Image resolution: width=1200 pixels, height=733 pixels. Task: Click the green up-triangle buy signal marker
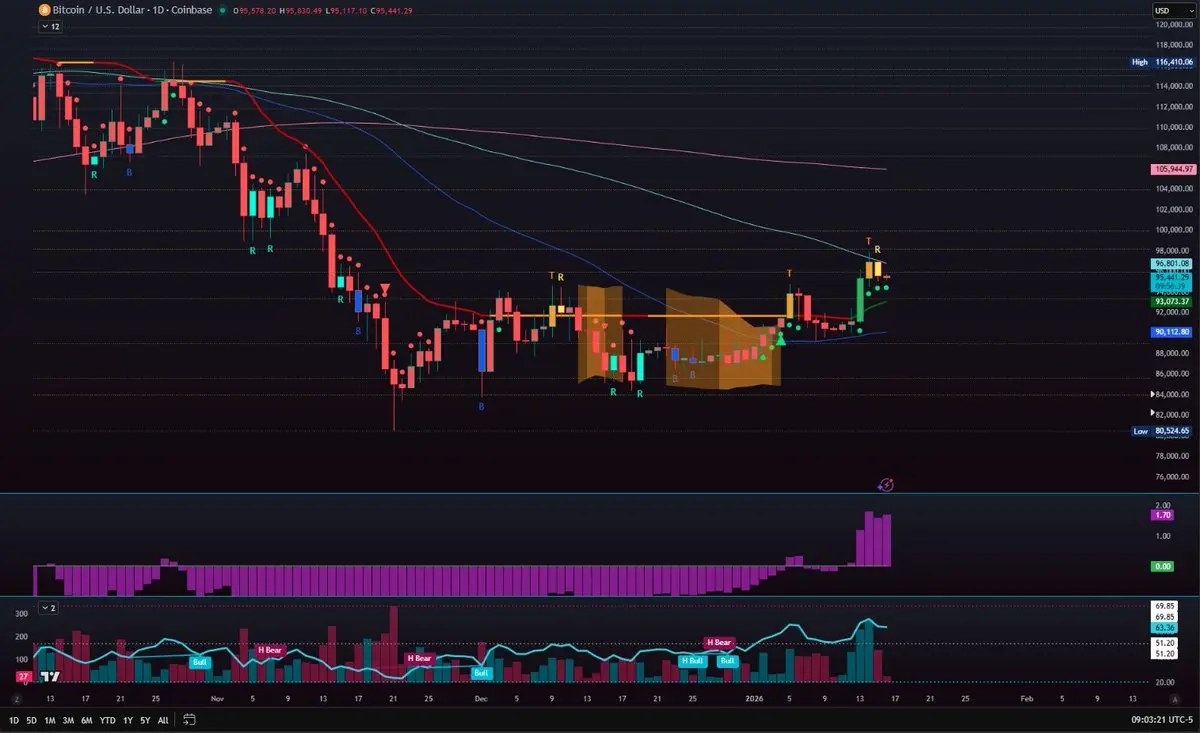point(781,341)
